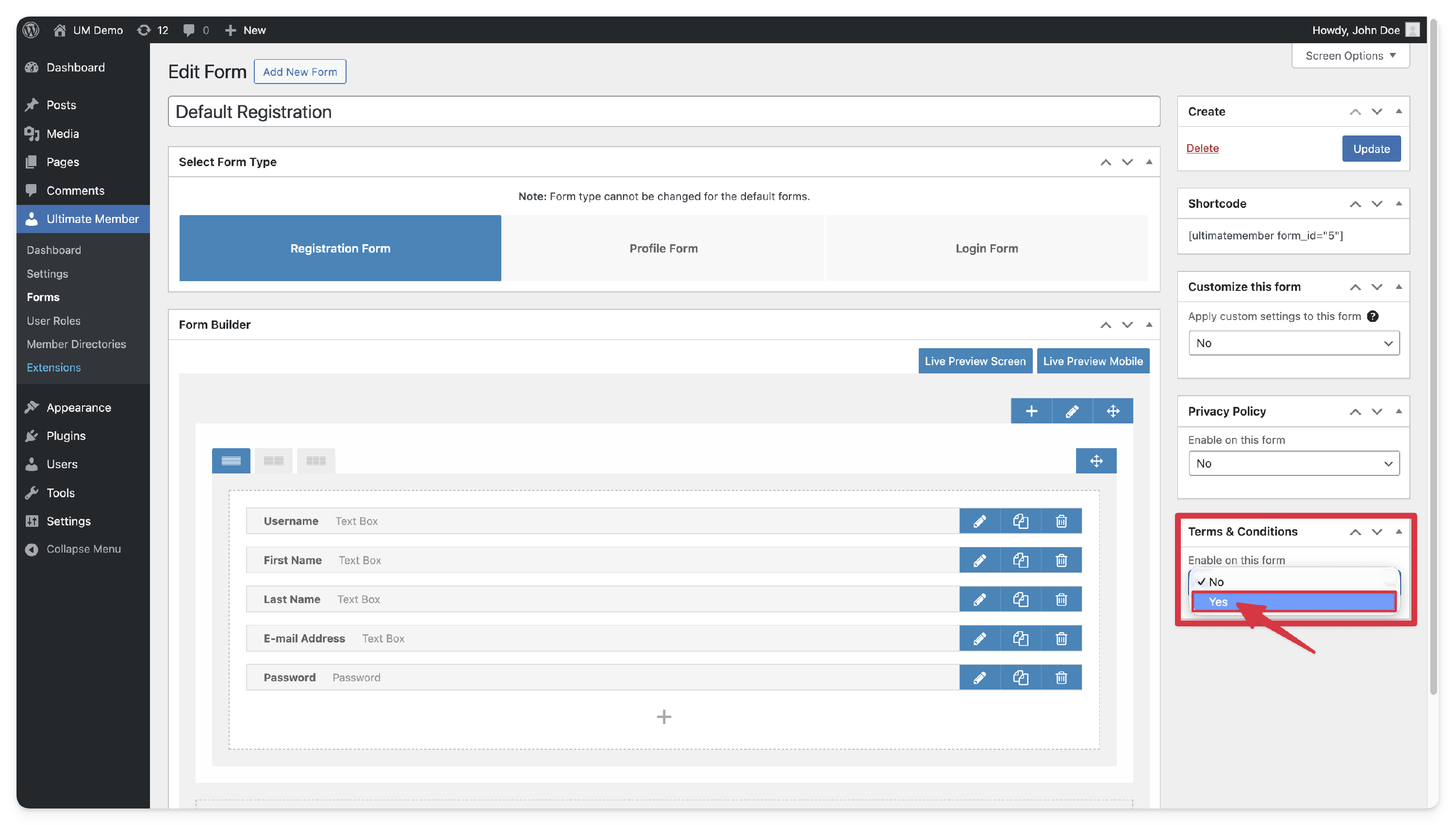Click the WordPress logo in admin bar

point(31,30)
